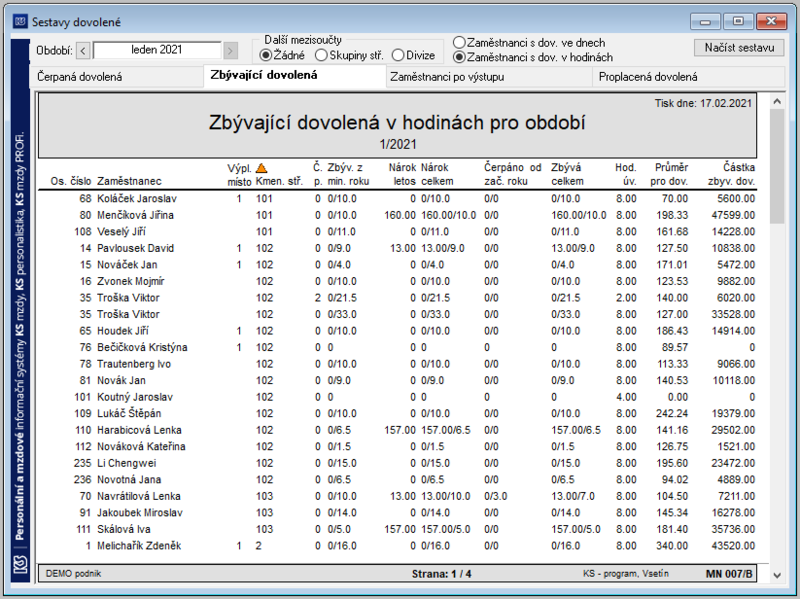Select employee Koutný Jaroslav
The height and width of the screenshot is (599, 800).
pyautogui.click(x=135, y=397)
